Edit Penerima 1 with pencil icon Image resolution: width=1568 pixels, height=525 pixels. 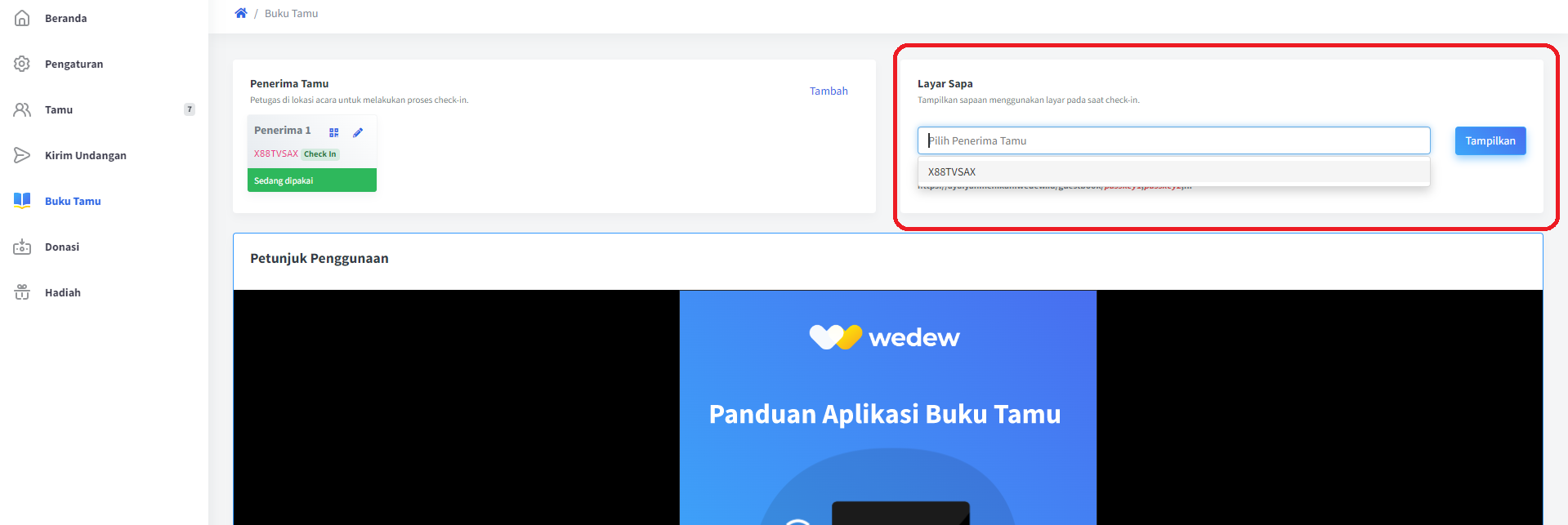tap(358, 132)
